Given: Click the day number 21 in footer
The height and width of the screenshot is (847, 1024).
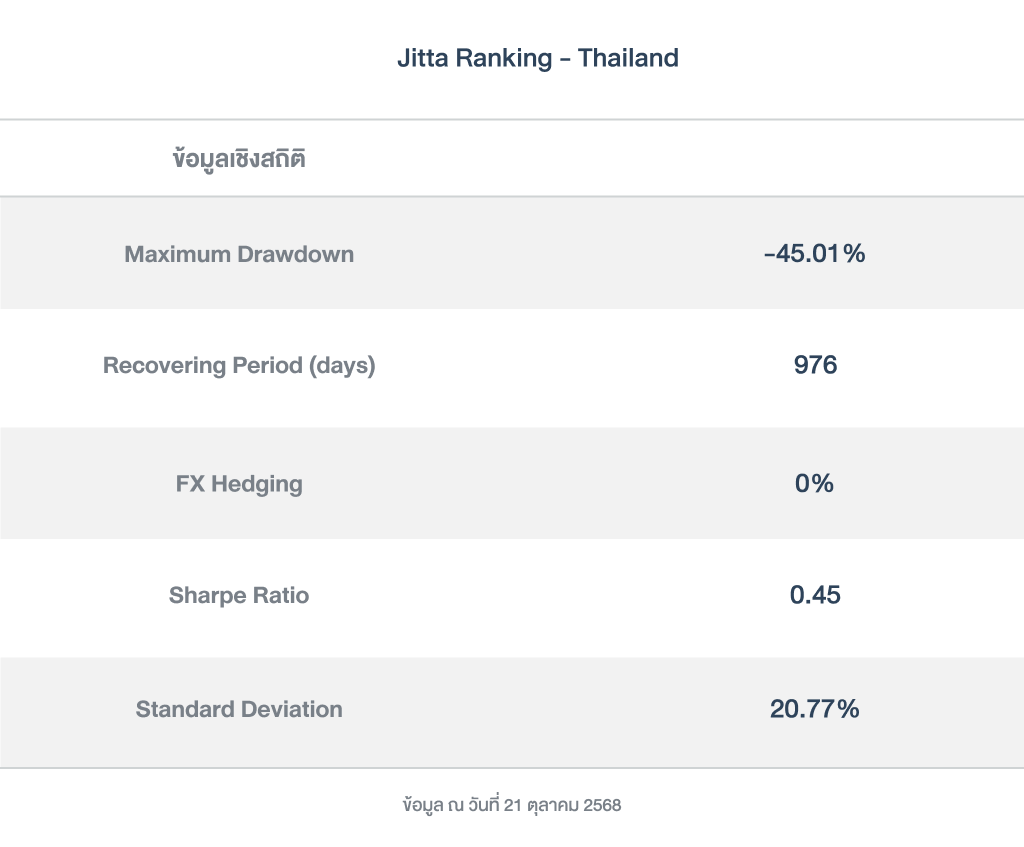Looking at the screenshot, I should pyautogui.click(x=515, y=805).
